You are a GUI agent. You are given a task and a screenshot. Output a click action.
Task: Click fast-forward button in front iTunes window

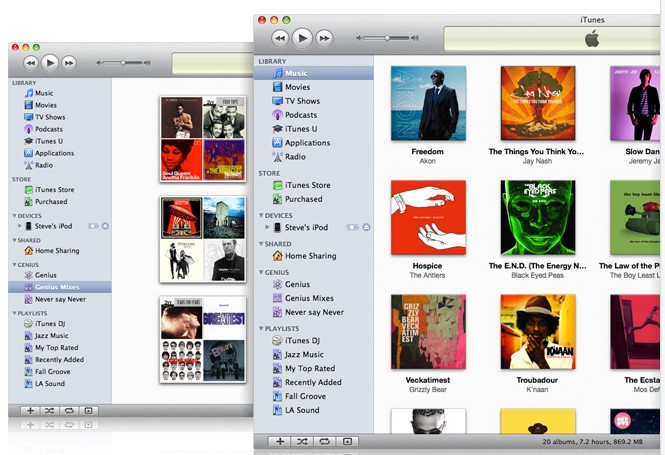pyautogui.click(x=324, y=38)
